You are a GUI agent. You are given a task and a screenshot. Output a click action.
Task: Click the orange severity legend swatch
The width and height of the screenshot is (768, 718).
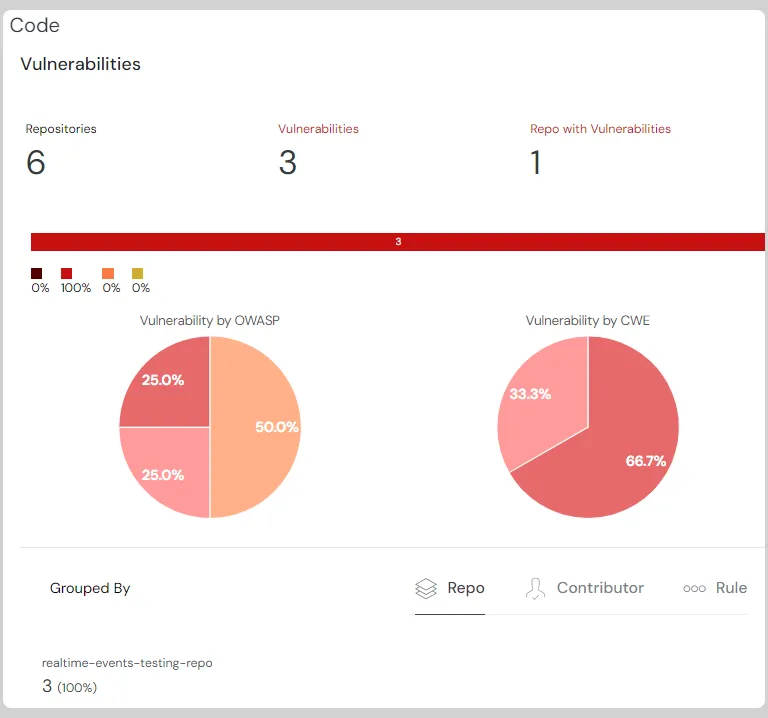(108, 273)
